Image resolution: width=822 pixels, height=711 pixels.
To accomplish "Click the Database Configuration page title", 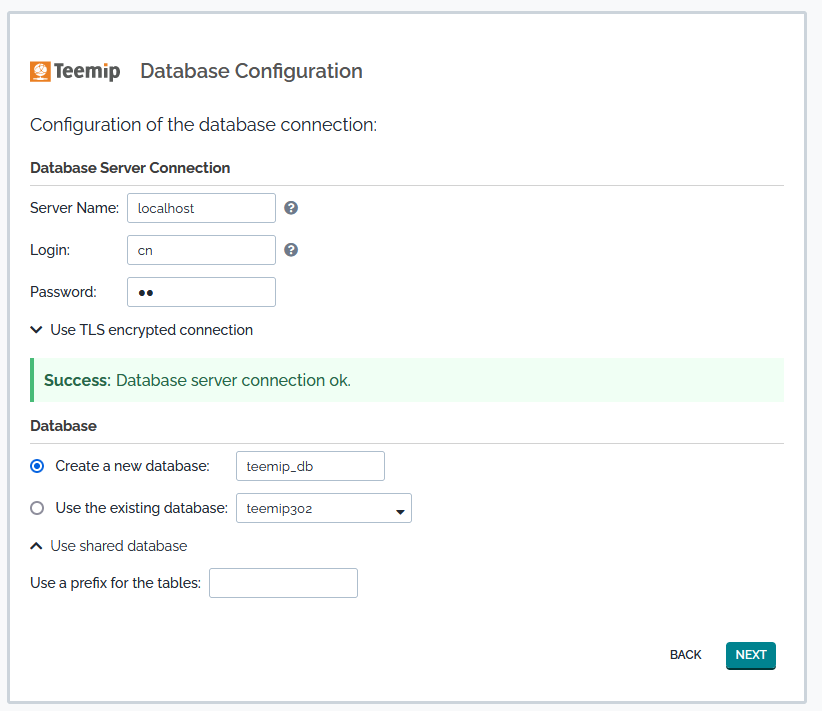I will pos(251,71).
